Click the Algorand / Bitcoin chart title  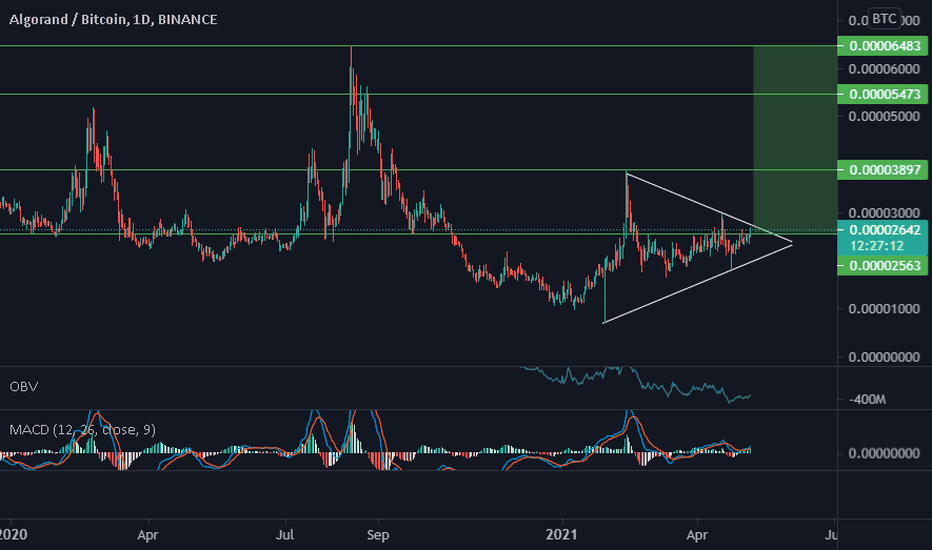point(113,20)
